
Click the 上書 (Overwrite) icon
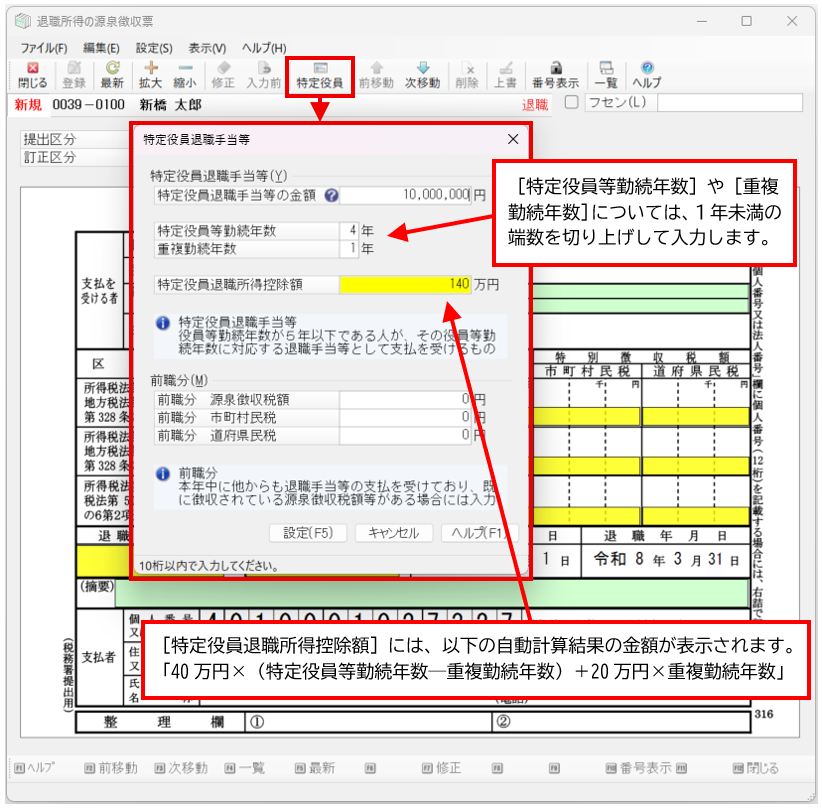[x=508, y=72]
